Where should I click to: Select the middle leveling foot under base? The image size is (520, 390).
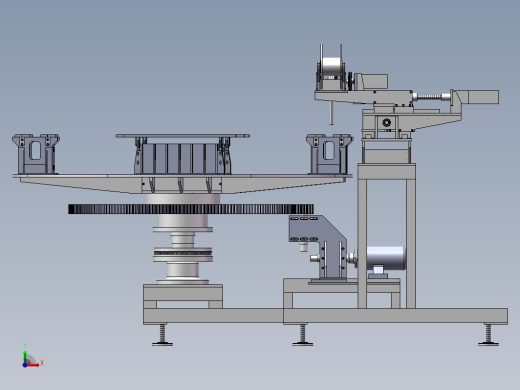pos(303,335)
